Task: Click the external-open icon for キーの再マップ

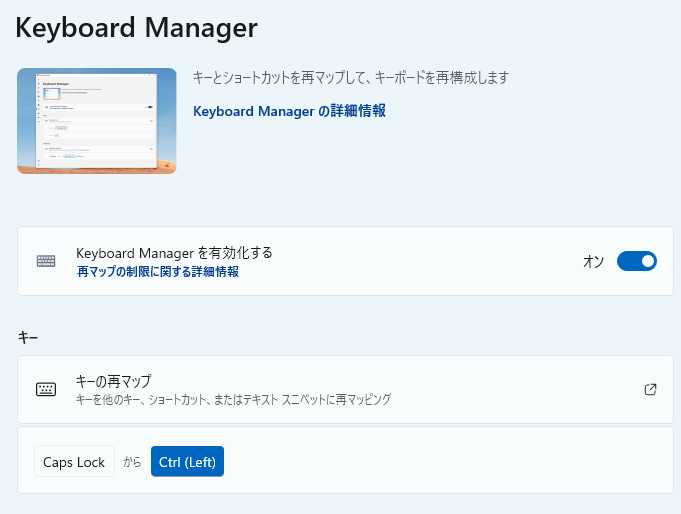Action: (650, 389)
